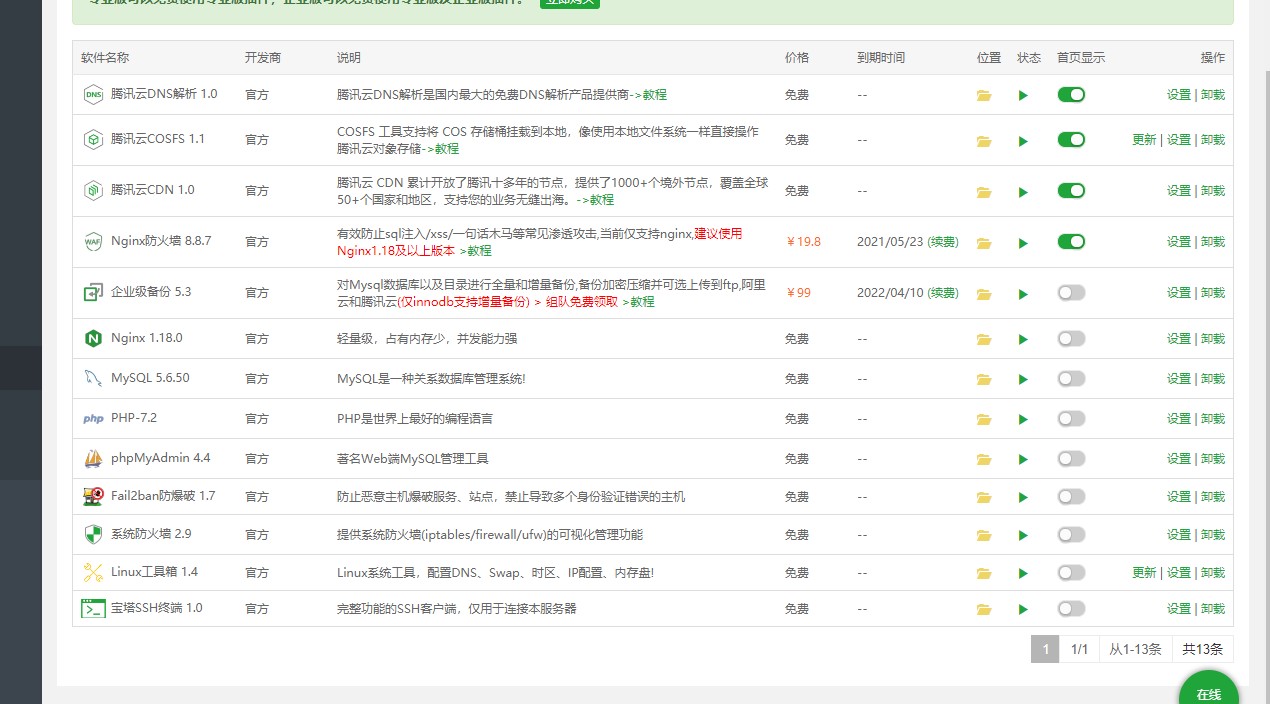
Task: Disable homepage display for Nginx防火墙
Action: [1071, 241]
